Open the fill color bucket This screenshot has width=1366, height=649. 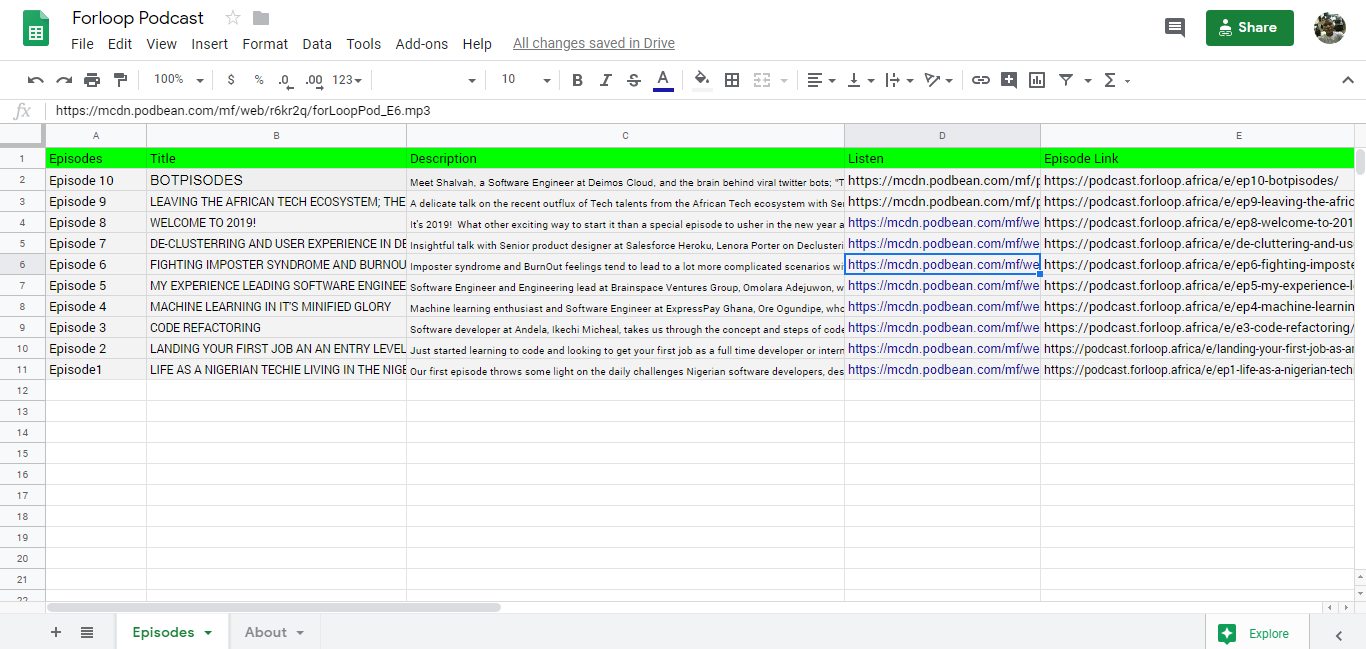pos(702,80)
